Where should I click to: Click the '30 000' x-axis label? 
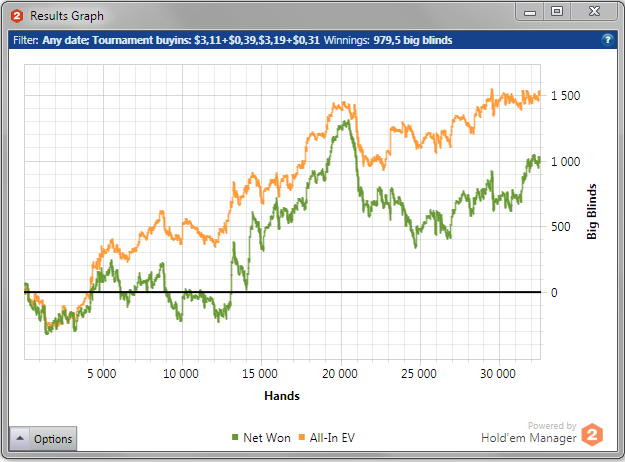(498, 374)
